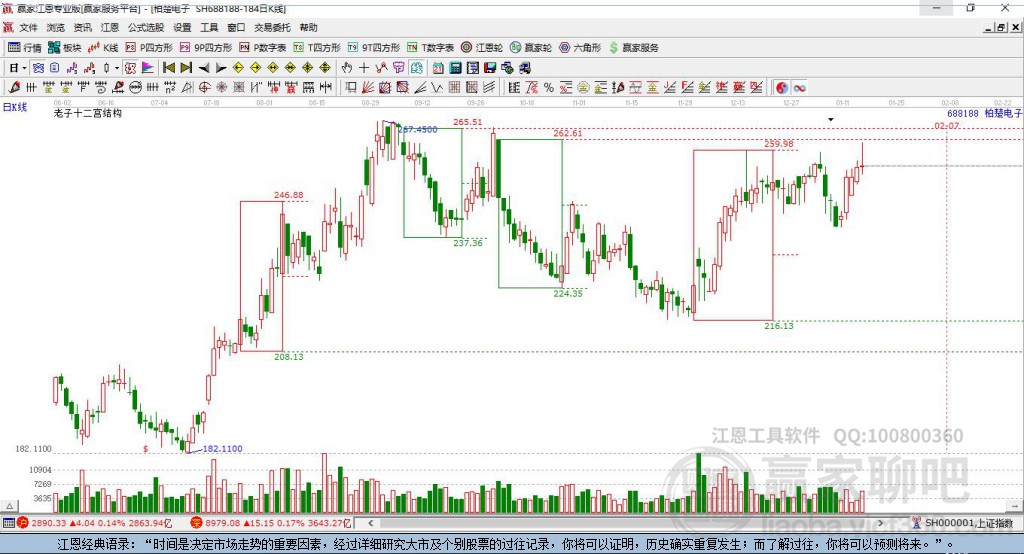Open the 文件 menu
1024x554 pixels.
tap(28, 27)
